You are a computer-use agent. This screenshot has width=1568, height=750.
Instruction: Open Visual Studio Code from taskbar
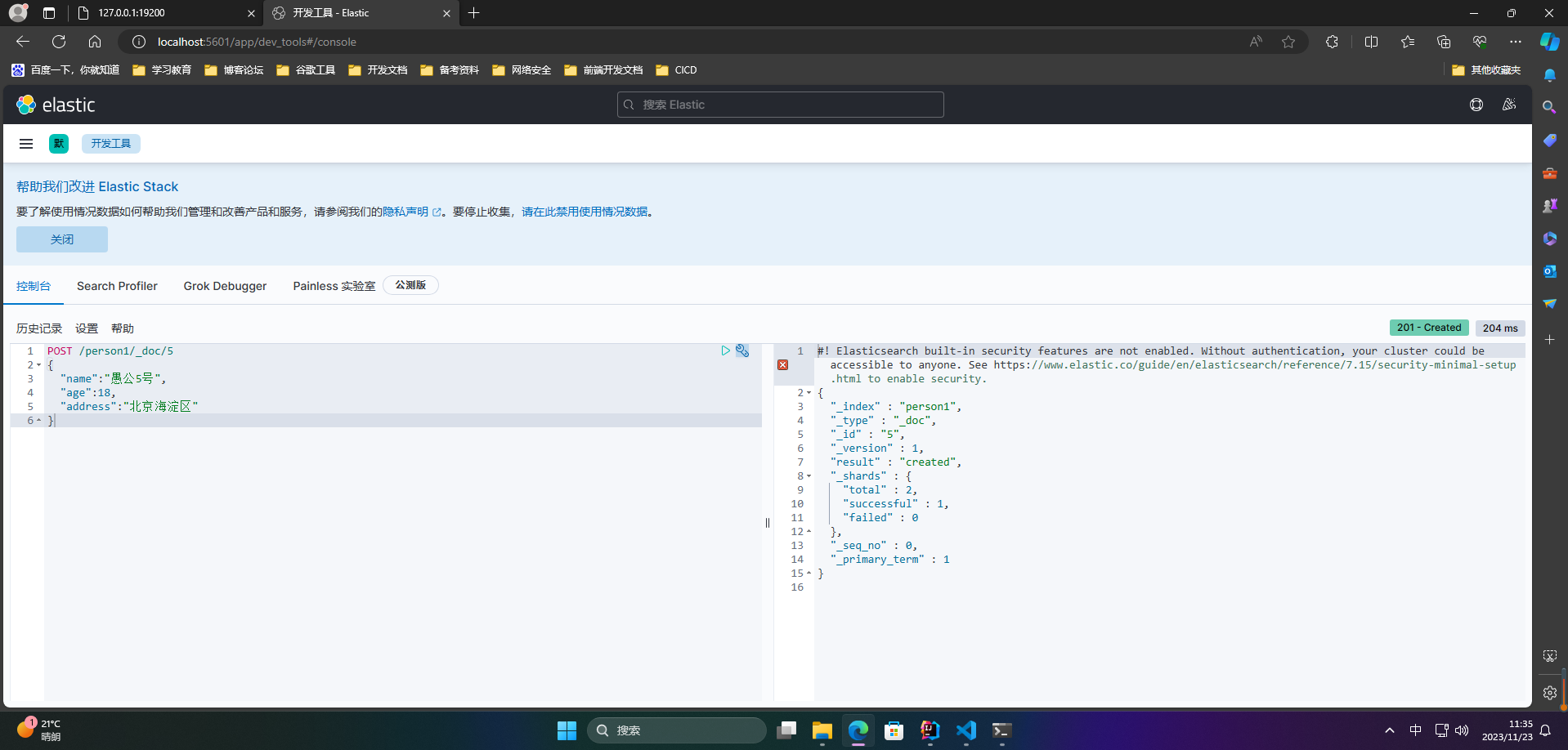[x=966, y=730]
